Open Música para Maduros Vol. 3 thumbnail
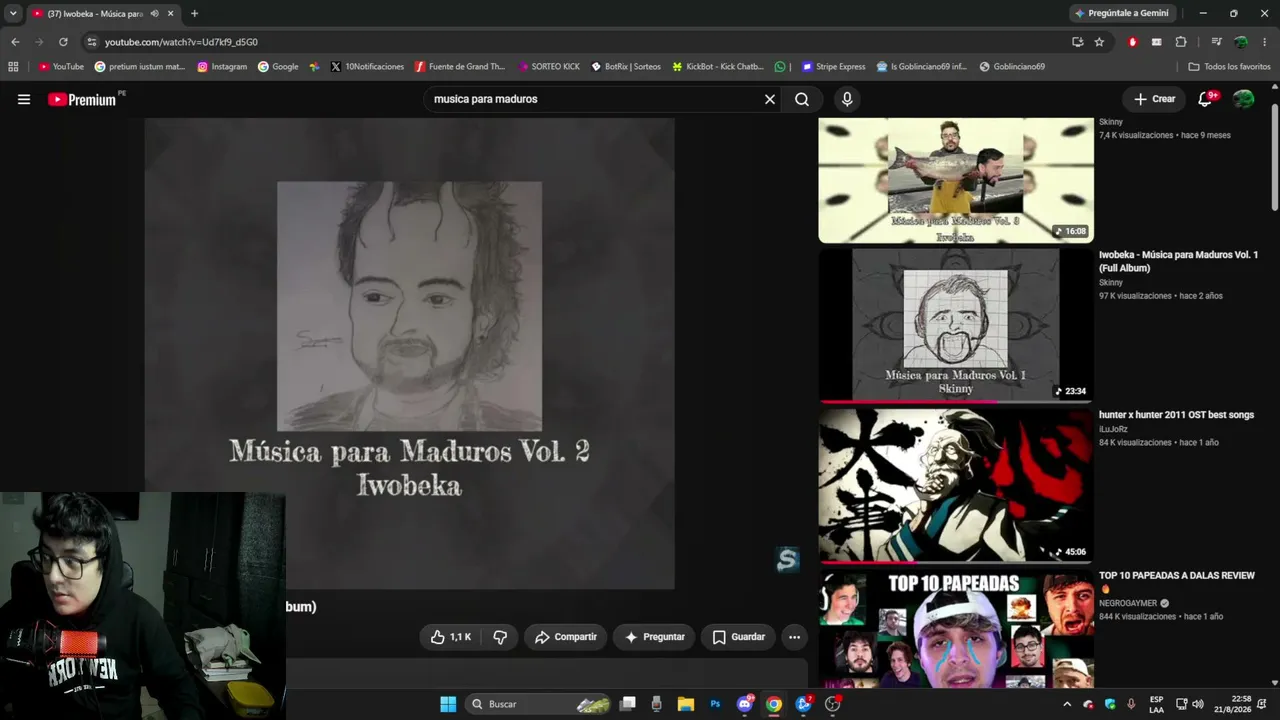 coord(956,181)
